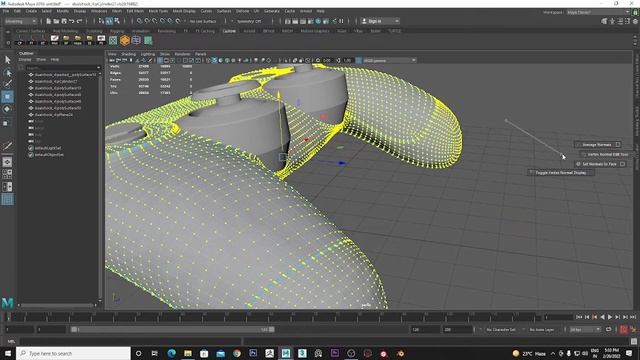Toggle snap to curve magnet icon

pyautogui.click(x=148, y=21)
